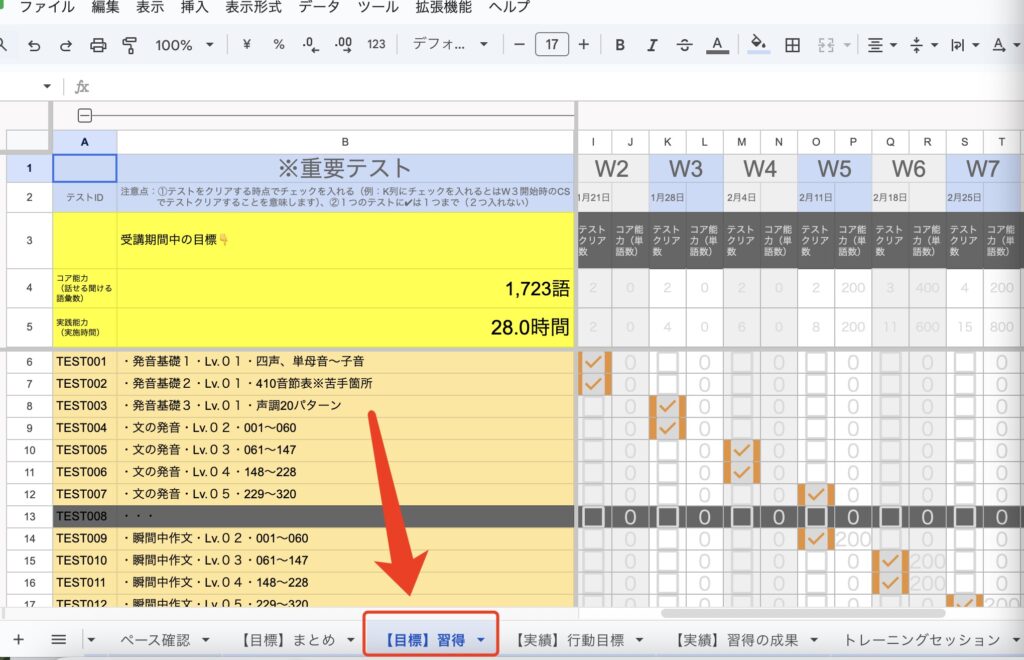This screenshot has width=1024, height=660.
Task: Toggle bold formatting
Action: click(620, 45)
